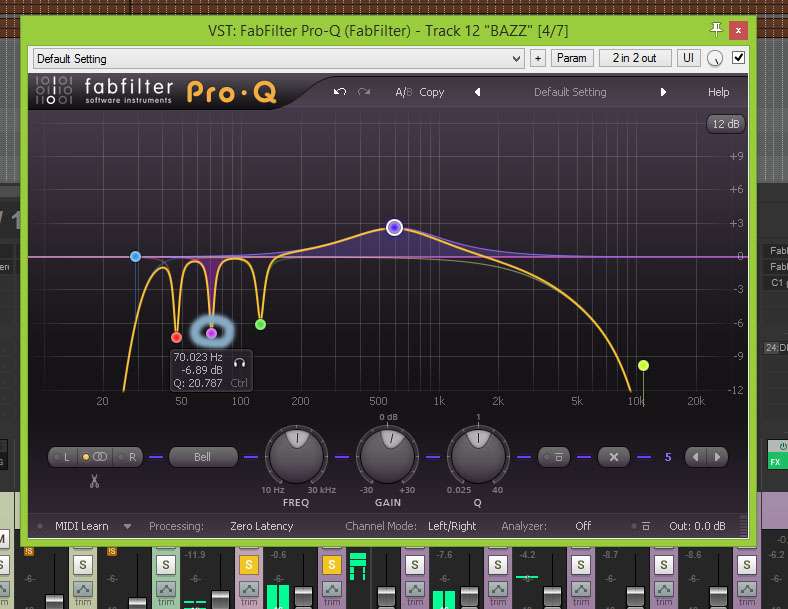The image size is (788, 609).
Task: Click the -7.6 peak reading in the mixer
Action: [x=444, y=555]
